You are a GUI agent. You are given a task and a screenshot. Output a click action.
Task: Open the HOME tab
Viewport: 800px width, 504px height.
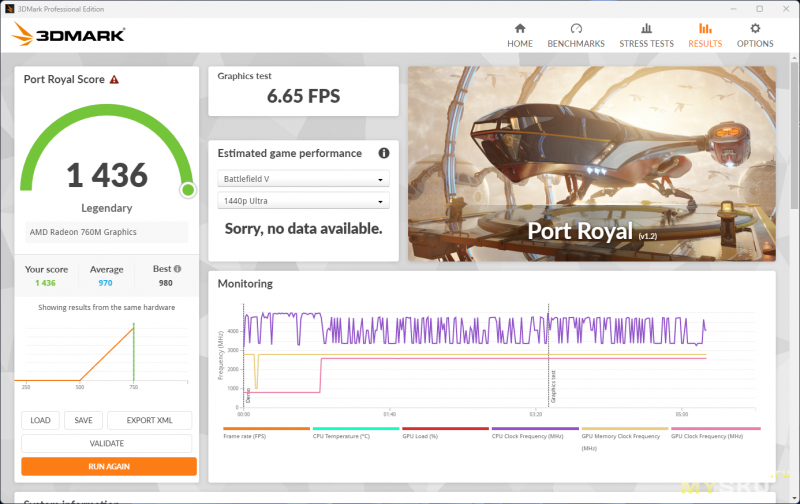[x=519, y=36]
